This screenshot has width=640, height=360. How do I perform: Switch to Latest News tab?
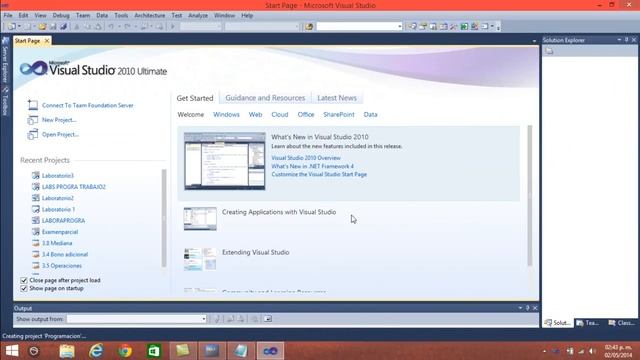click(x=337, y=98)
